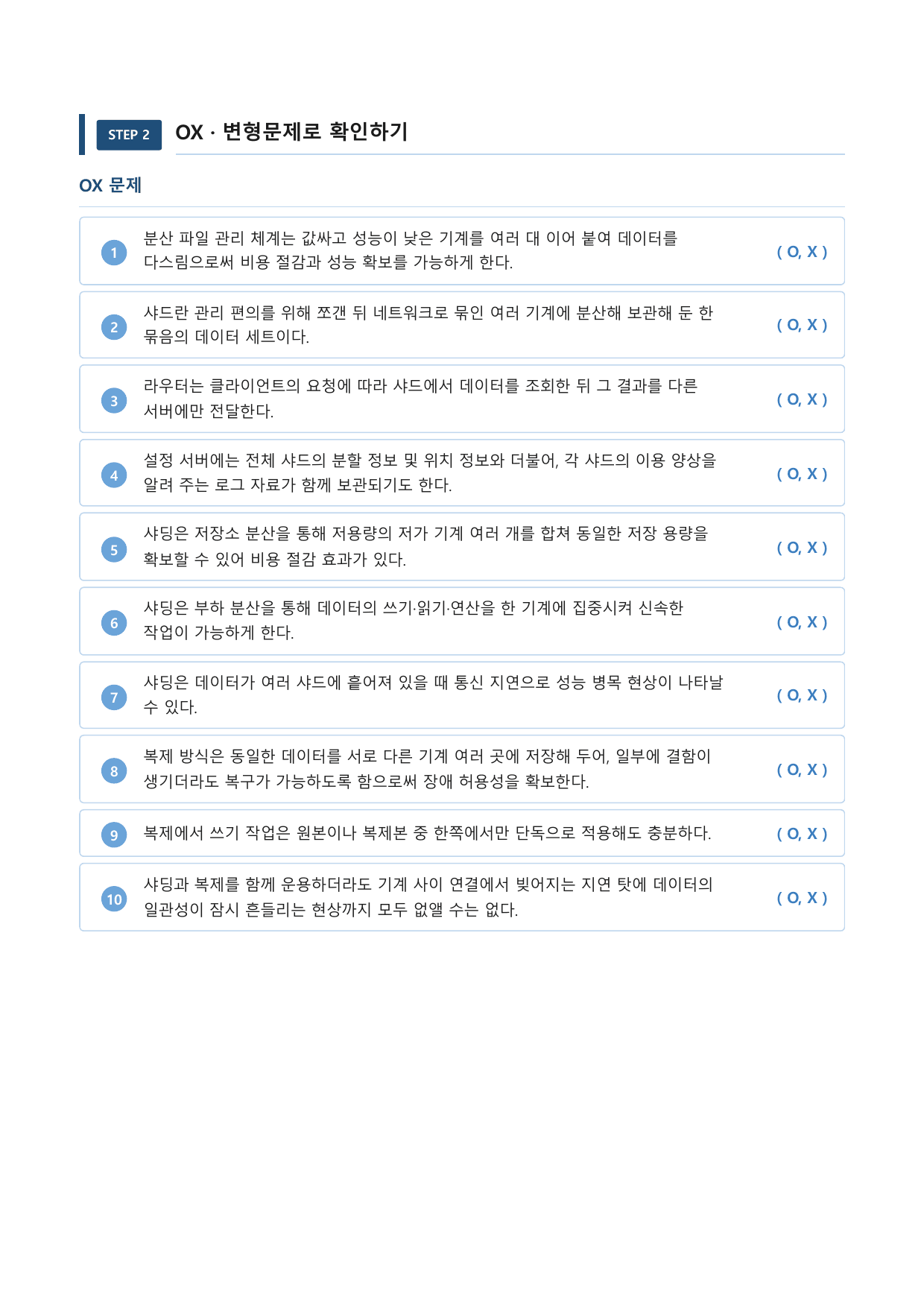924x1307 pixels.
Task: Select the text starting '샤딩과 복제를 함께 운용하더라도'
Action: click(x=428, y=897)
